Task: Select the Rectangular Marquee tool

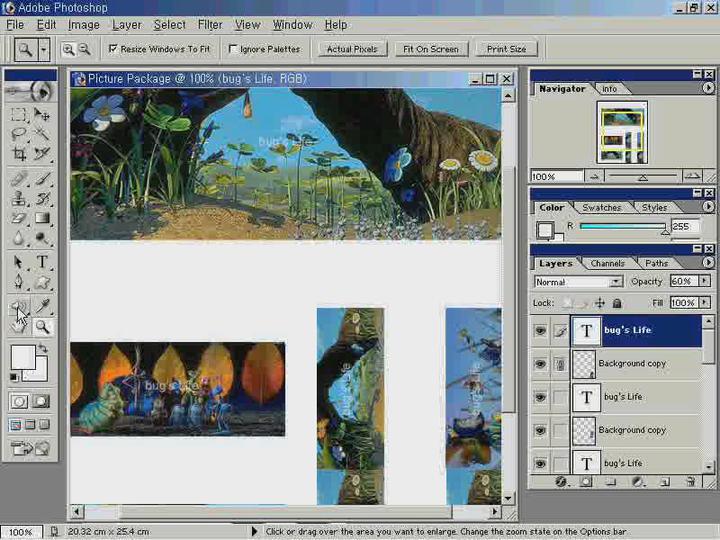Action: 19,114
